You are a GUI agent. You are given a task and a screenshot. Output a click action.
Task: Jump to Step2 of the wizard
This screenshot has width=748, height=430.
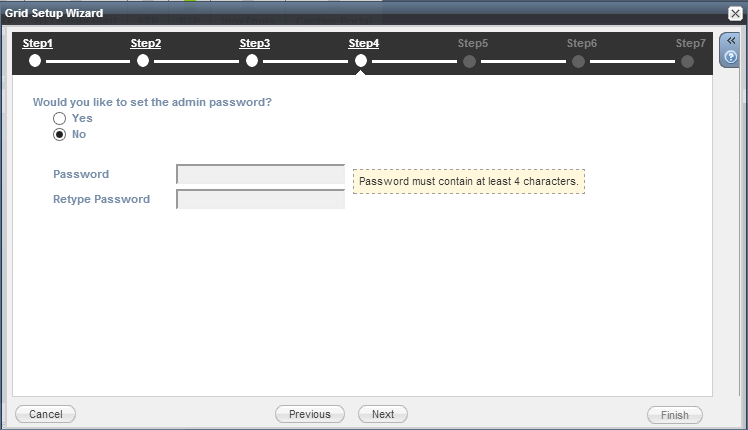coord(146,44)
